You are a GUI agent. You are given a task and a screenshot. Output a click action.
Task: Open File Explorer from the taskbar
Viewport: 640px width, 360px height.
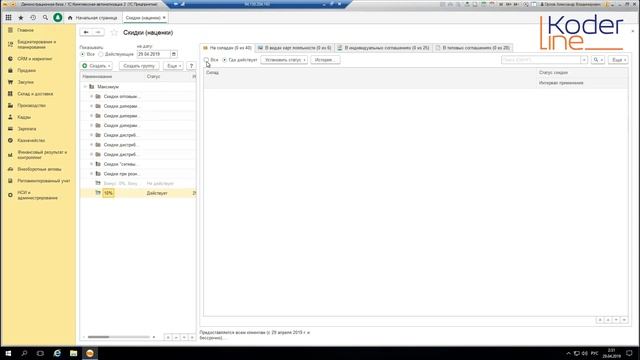pos(73,353)
